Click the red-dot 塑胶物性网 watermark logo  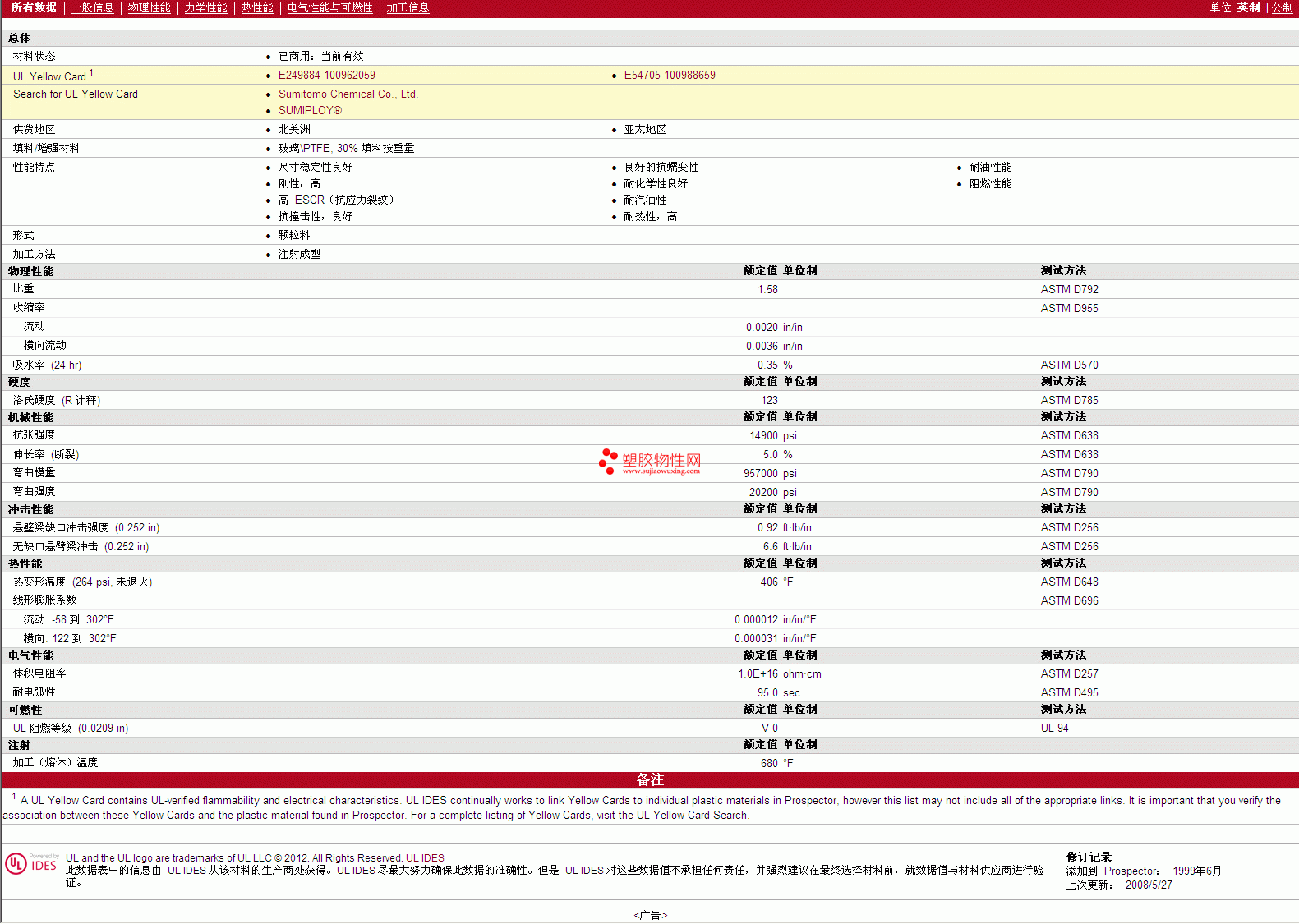click(x=650, y=462)
